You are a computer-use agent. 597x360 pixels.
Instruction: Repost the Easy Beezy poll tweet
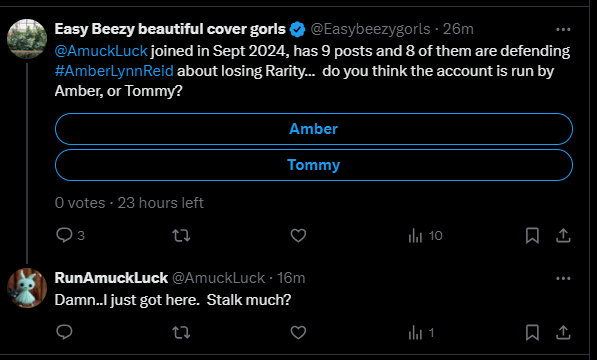tap(181, 236)
